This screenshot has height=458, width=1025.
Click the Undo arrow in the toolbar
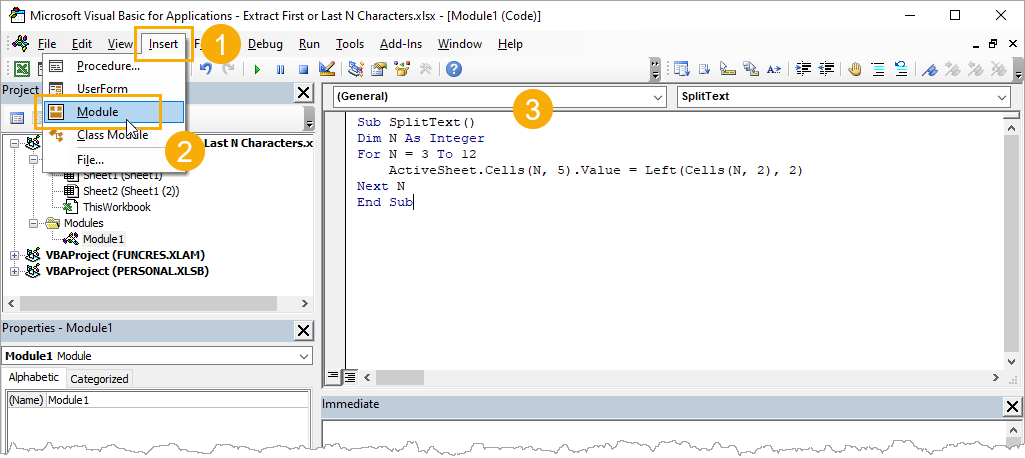(206, 69)
